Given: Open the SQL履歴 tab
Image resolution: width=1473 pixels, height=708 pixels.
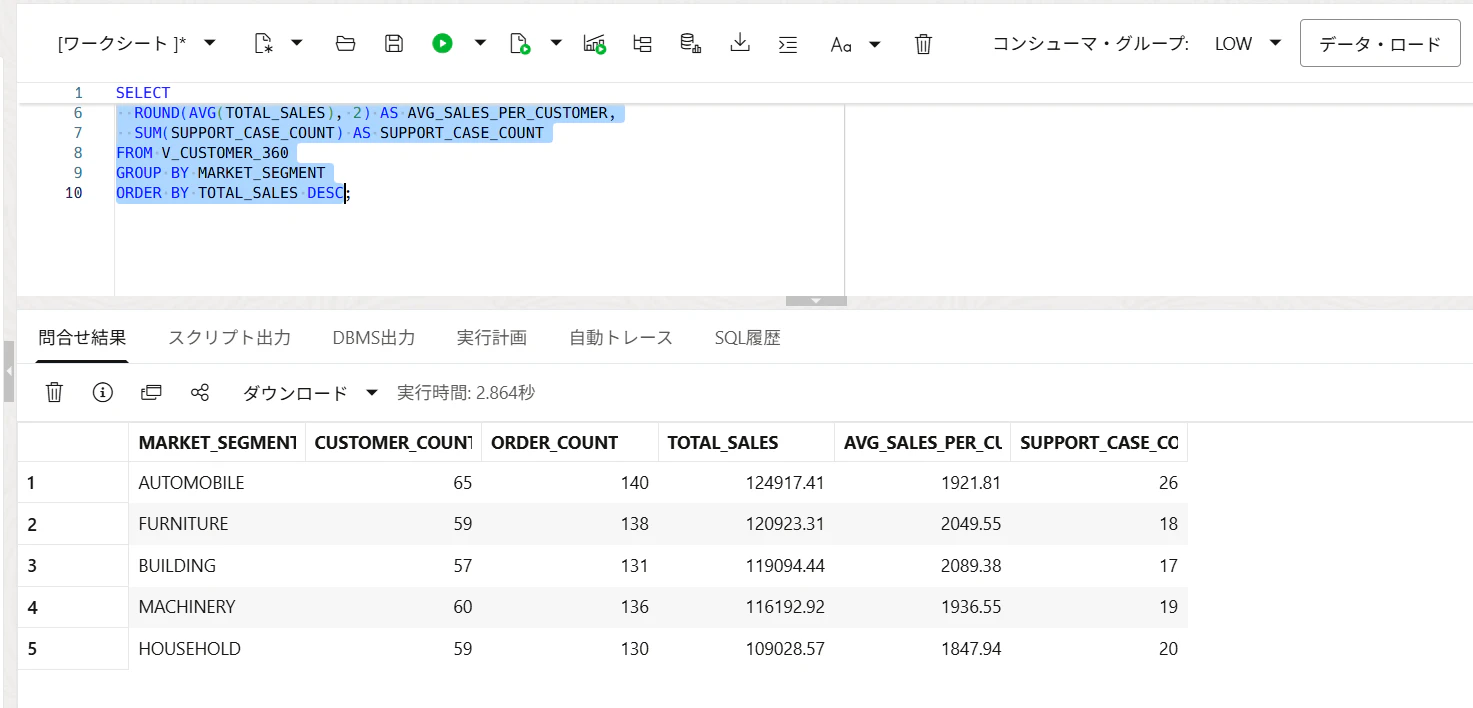Looking at the screenshot, I should 747,338.
